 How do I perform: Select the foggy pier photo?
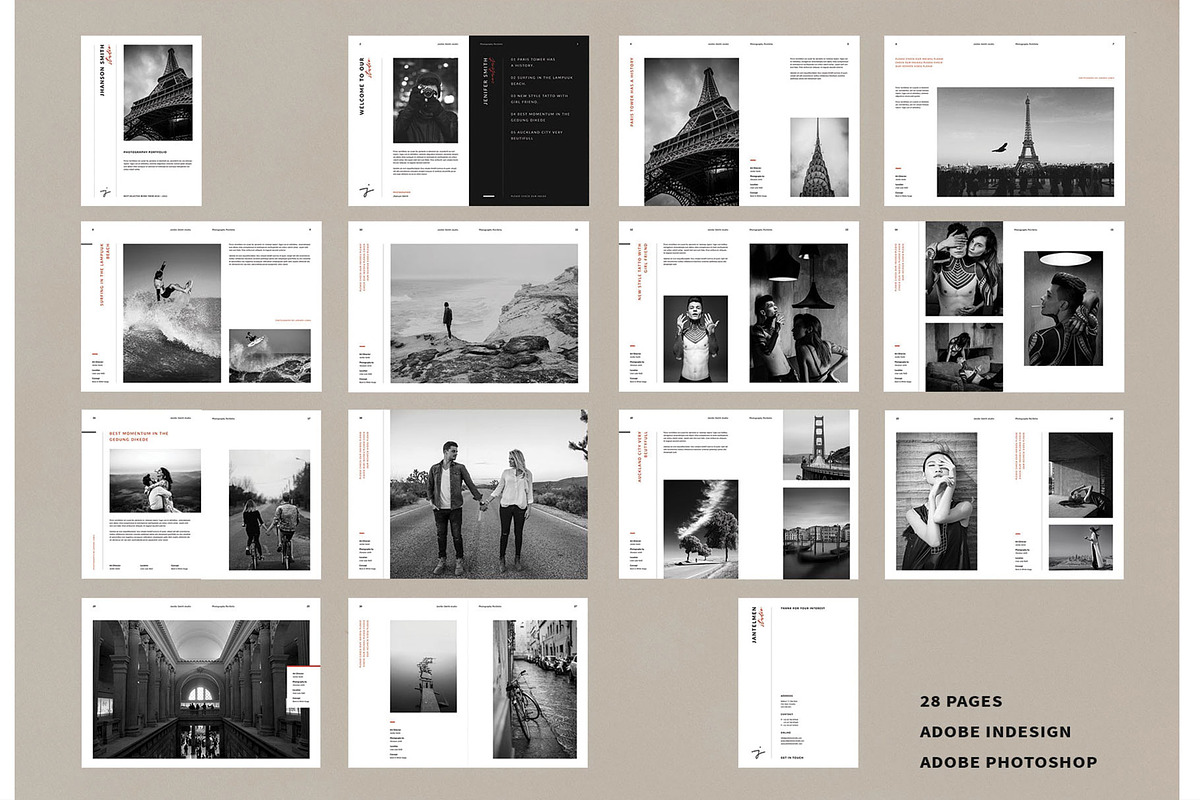[x=423, y=666]
